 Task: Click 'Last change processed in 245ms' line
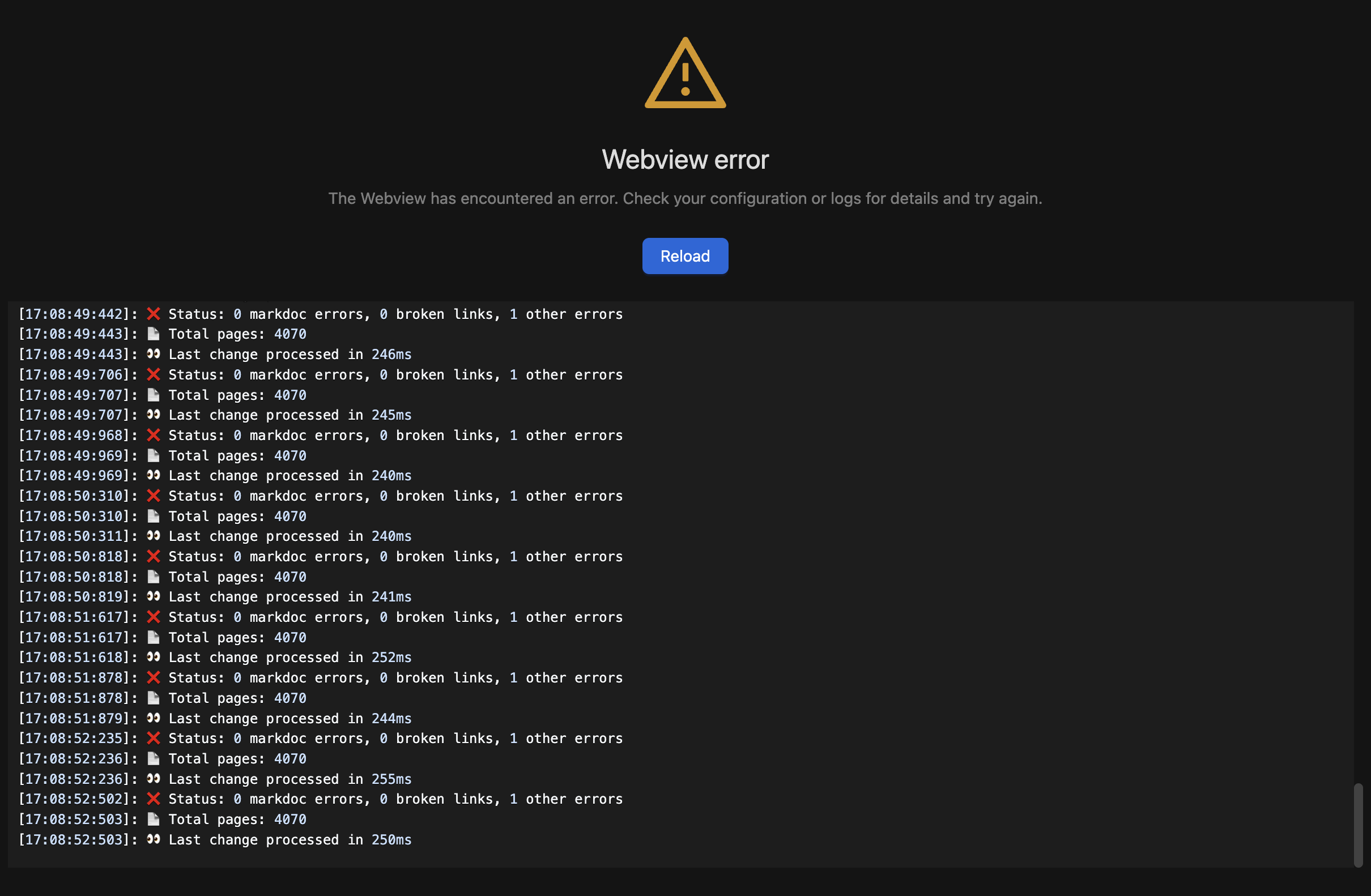point(289,415)
